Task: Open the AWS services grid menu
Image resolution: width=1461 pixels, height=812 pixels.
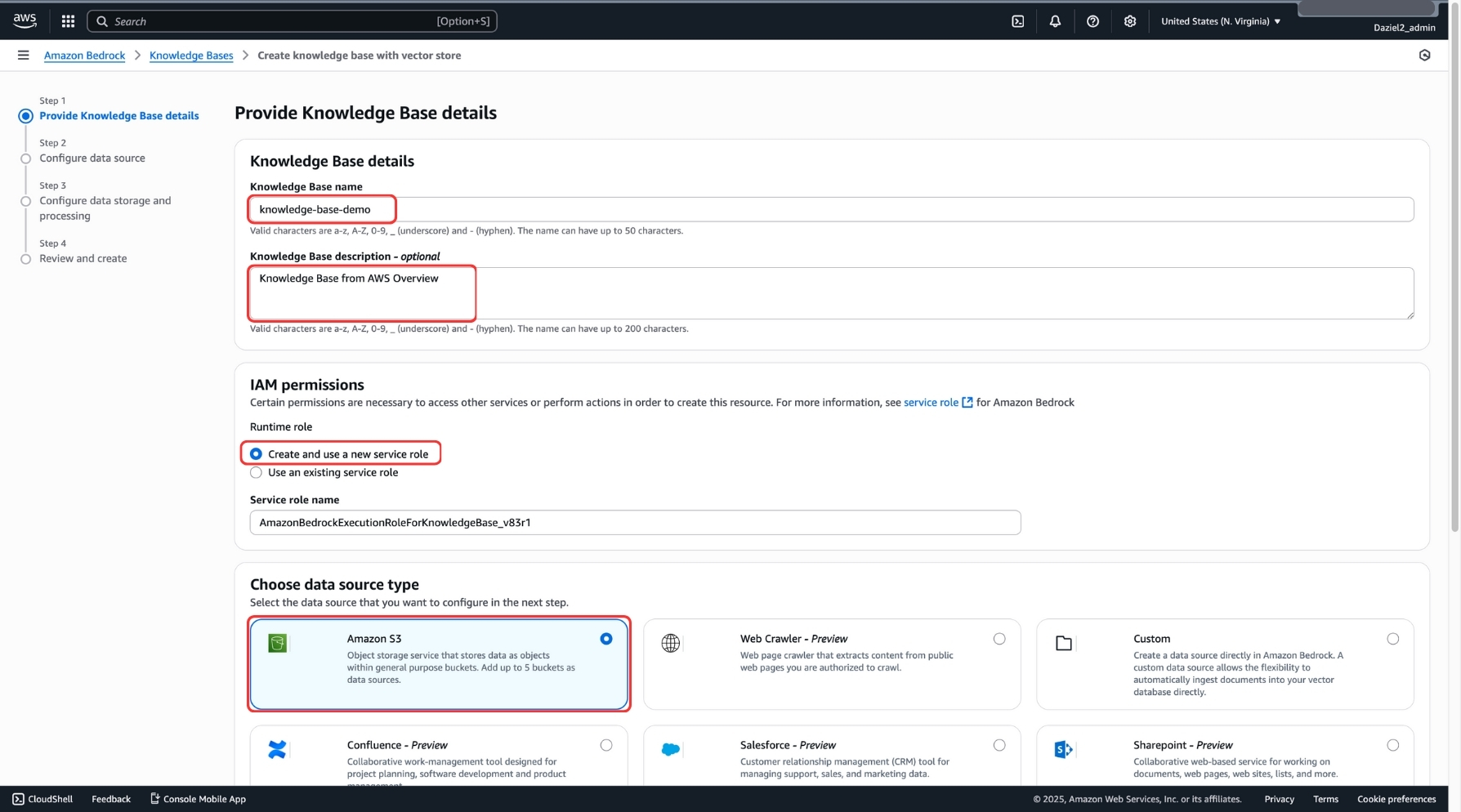Action: [68, 21]
